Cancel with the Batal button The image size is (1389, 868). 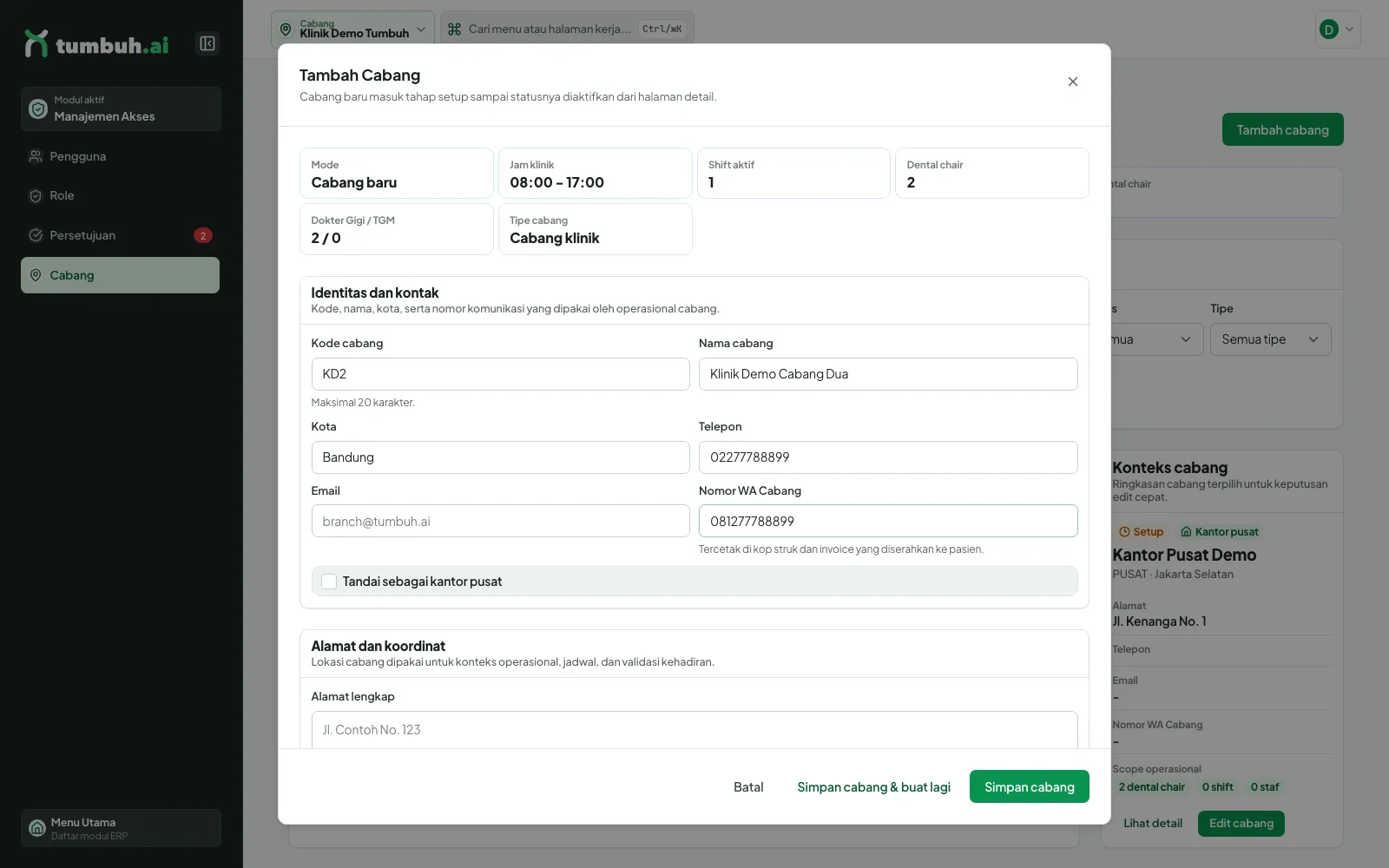point(748,786)
